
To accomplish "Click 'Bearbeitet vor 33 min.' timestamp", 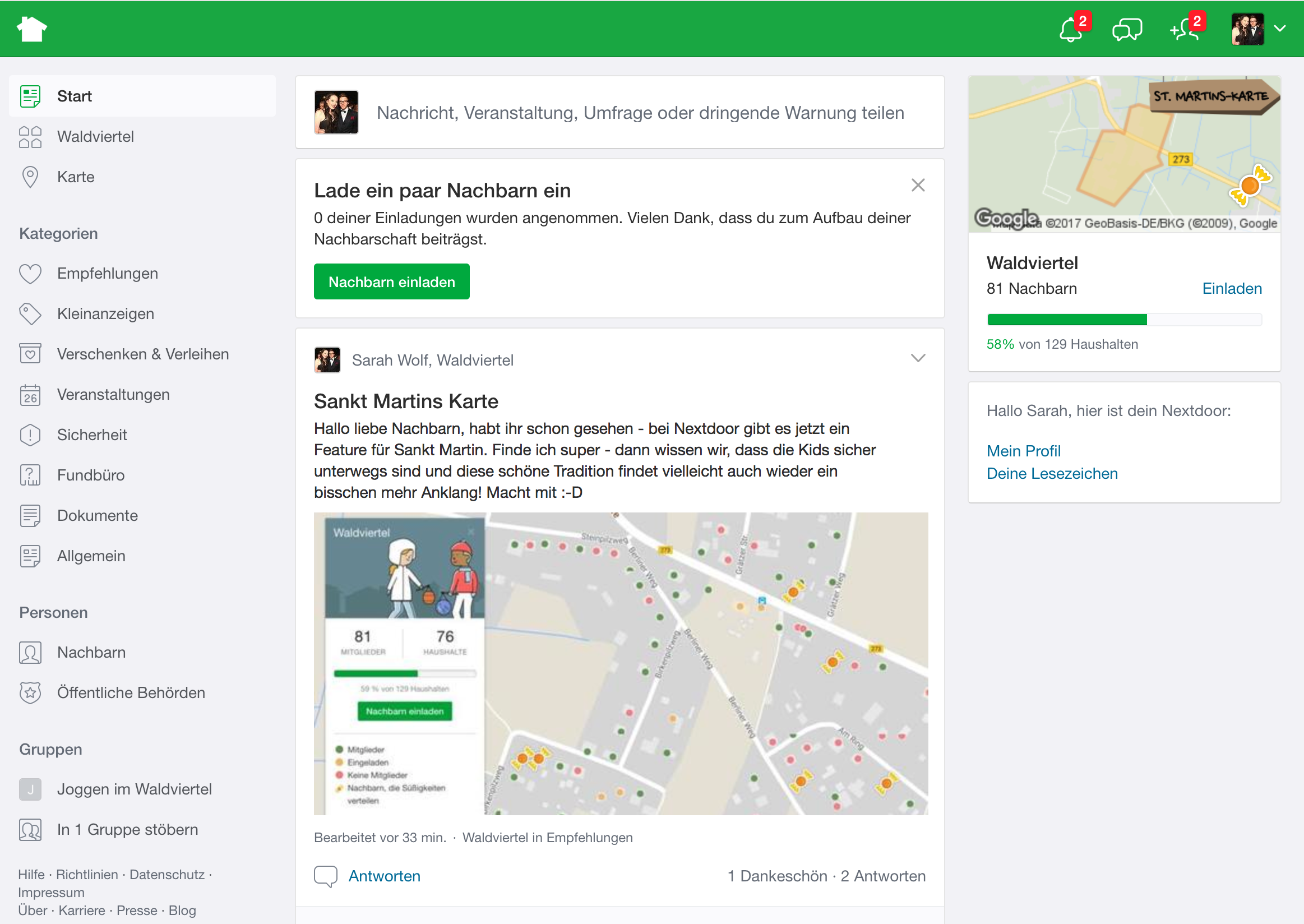I will (380, 838).
